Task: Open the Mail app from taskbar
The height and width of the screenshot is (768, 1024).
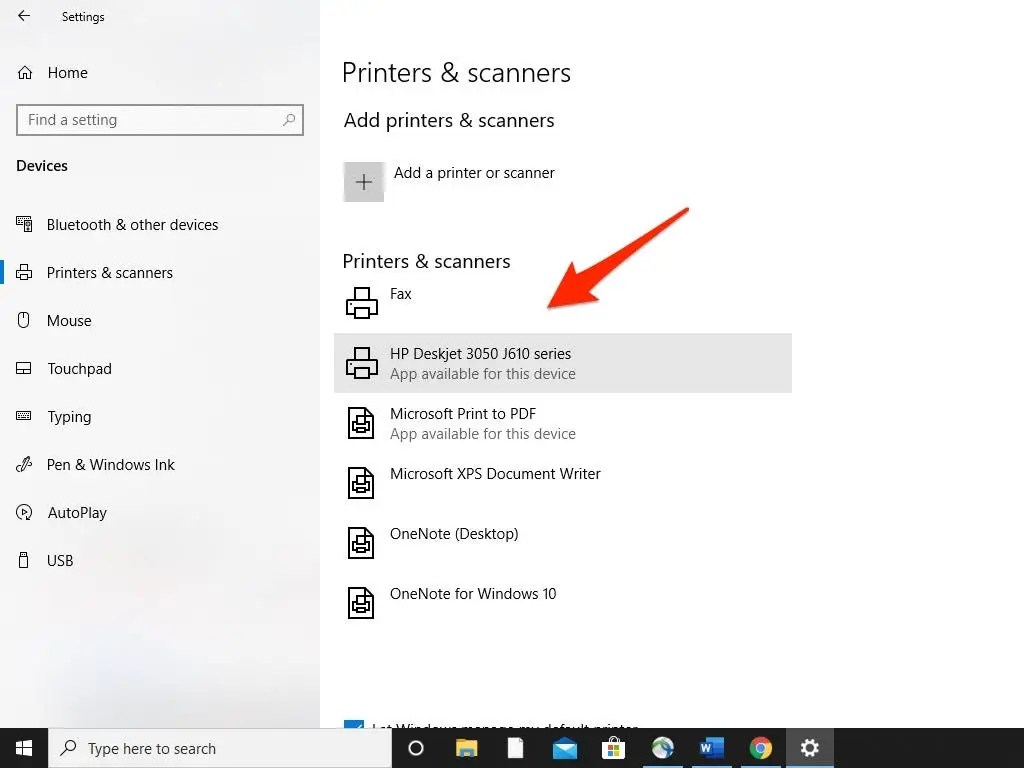Action: pyautogui.click(x=565, y=748)
